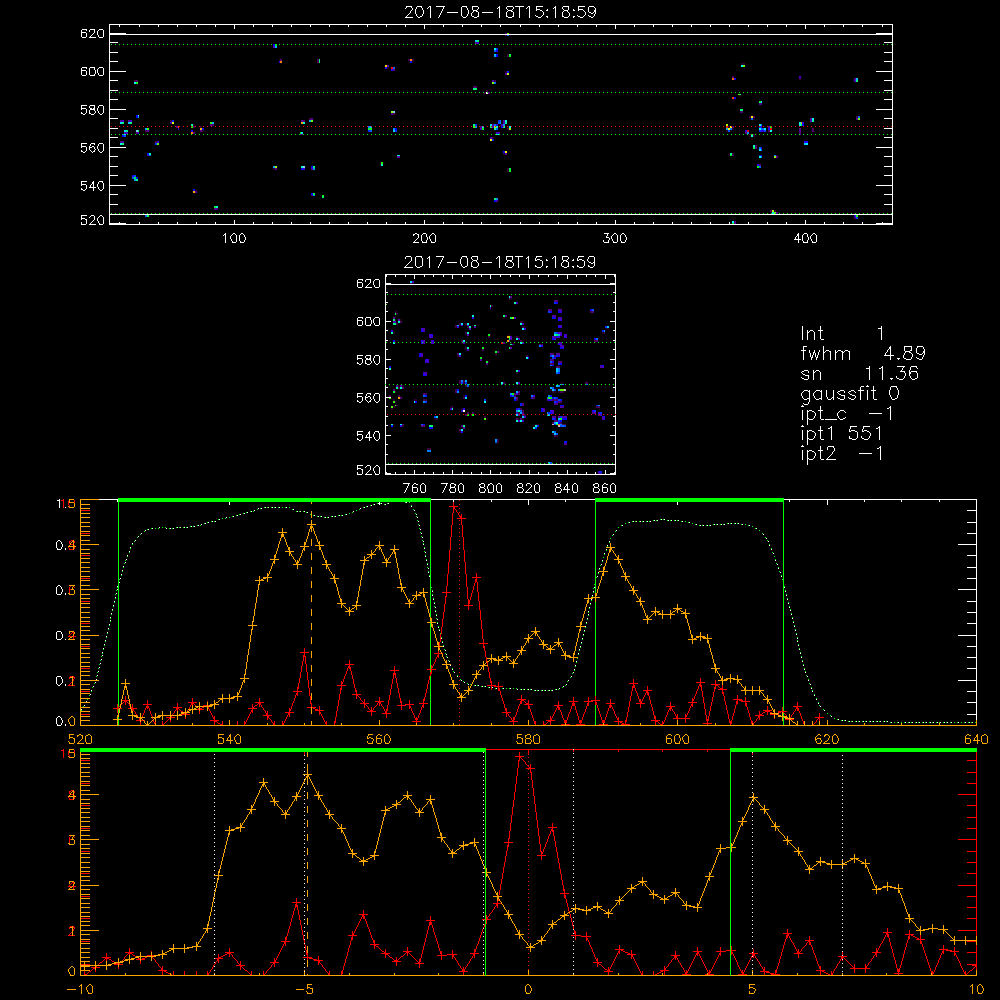
Task: Click the x-axis label '760'
Action: (415, 489)
